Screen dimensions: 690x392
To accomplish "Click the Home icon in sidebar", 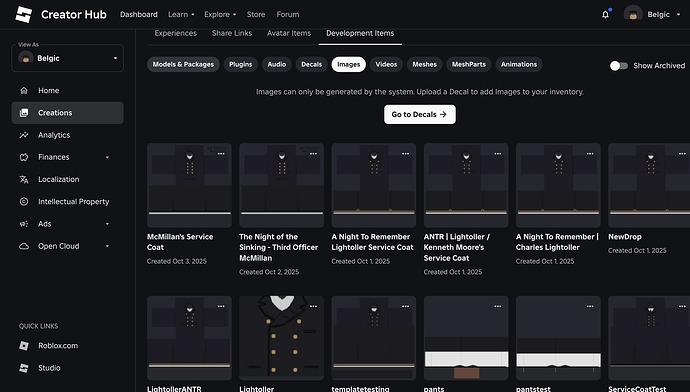I will (x=24, y=91).
